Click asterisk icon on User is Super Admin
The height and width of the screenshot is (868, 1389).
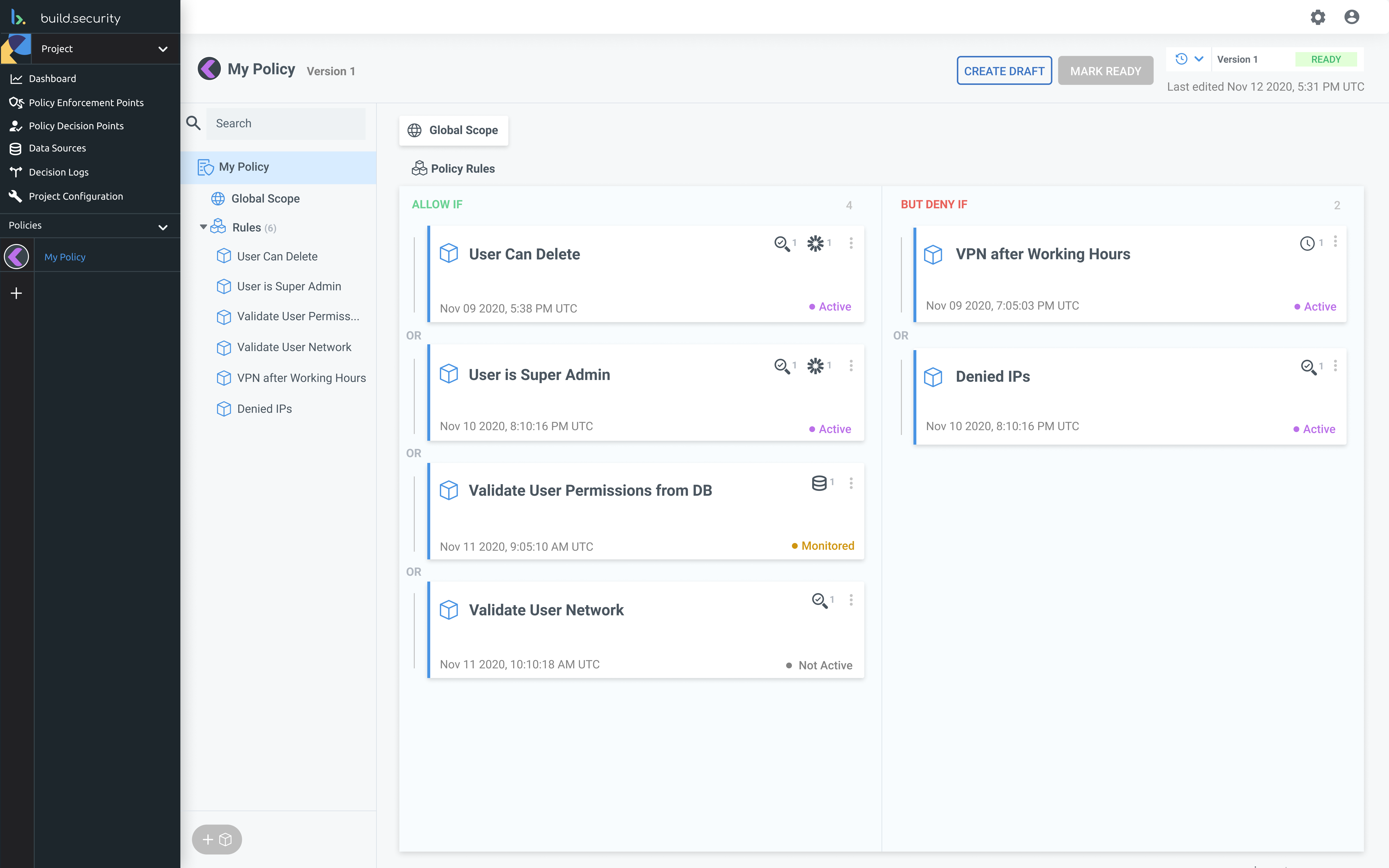point(815,366)
